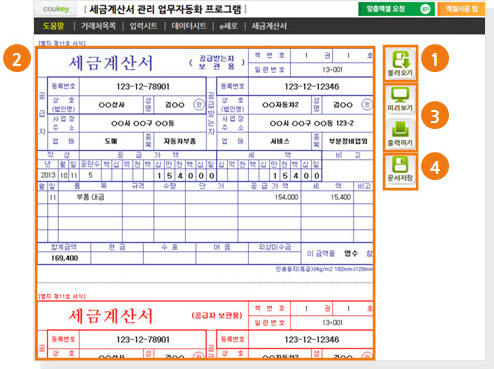Click the total amount 169,400 cell

click(x=64, y=258)
